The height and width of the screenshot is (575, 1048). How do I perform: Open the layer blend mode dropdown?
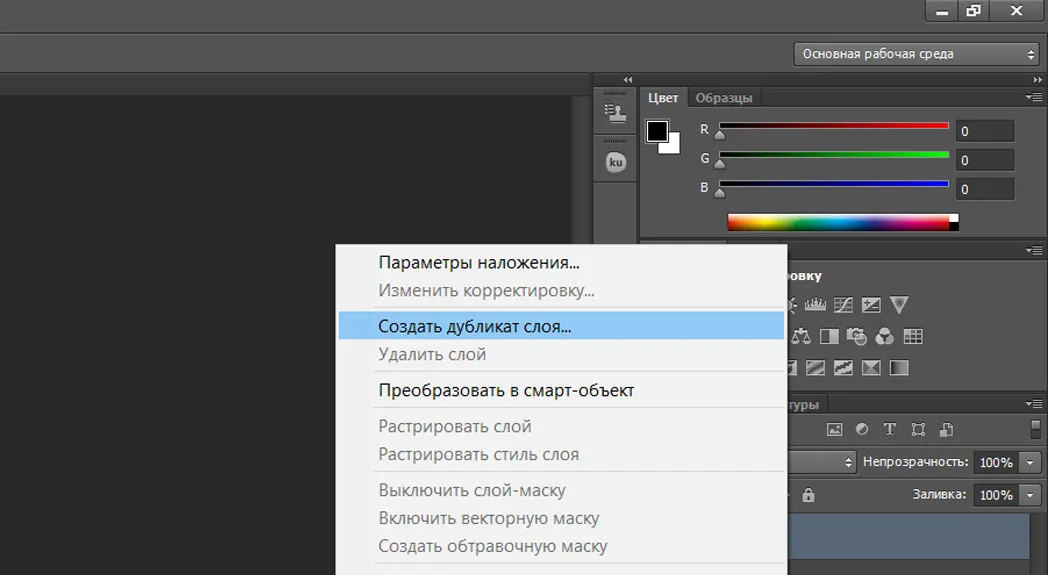point(821,462)
